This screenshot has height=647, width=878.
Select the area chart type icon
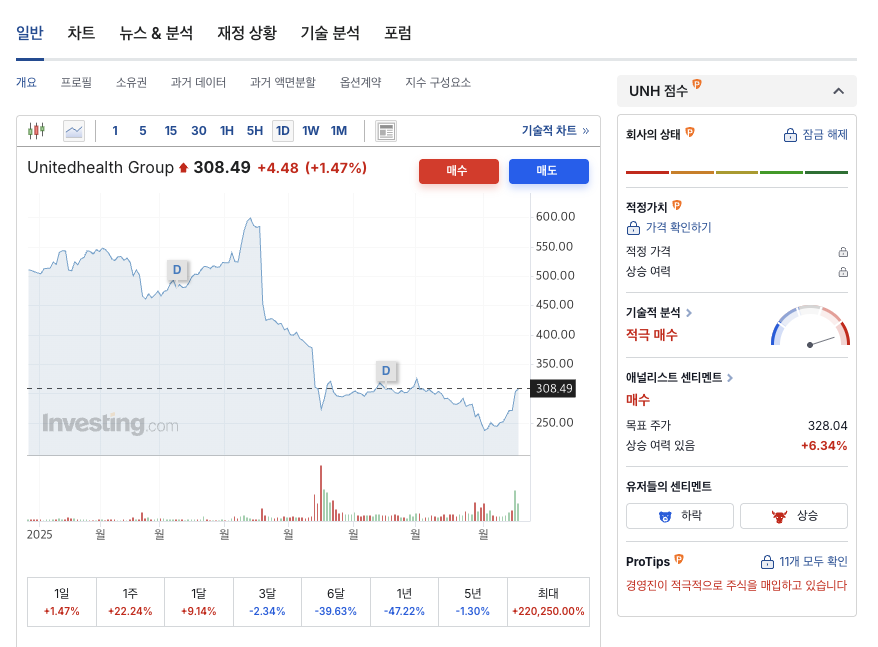tap(74, 130)
